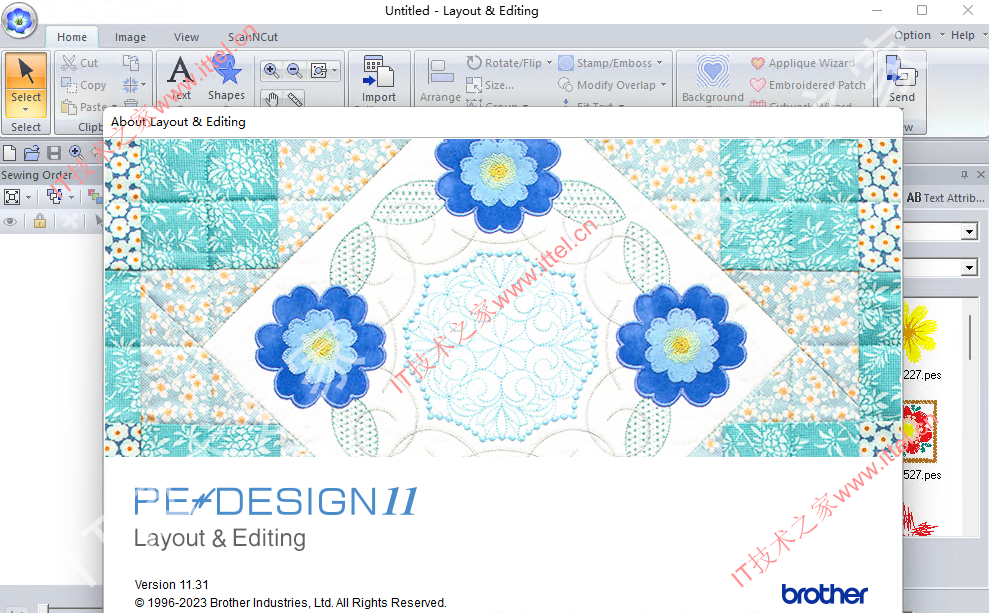Click the Arrange alignment icon
The image size is (989, 613).
440,71
